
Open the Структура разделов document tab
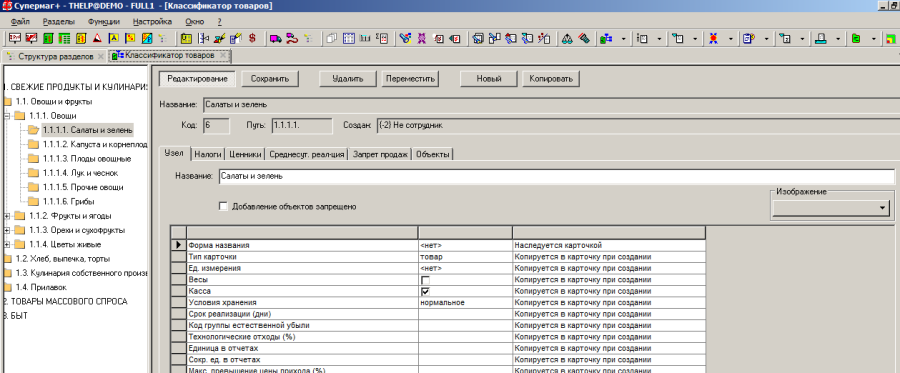pyautogui.click(x=55, y=56)
